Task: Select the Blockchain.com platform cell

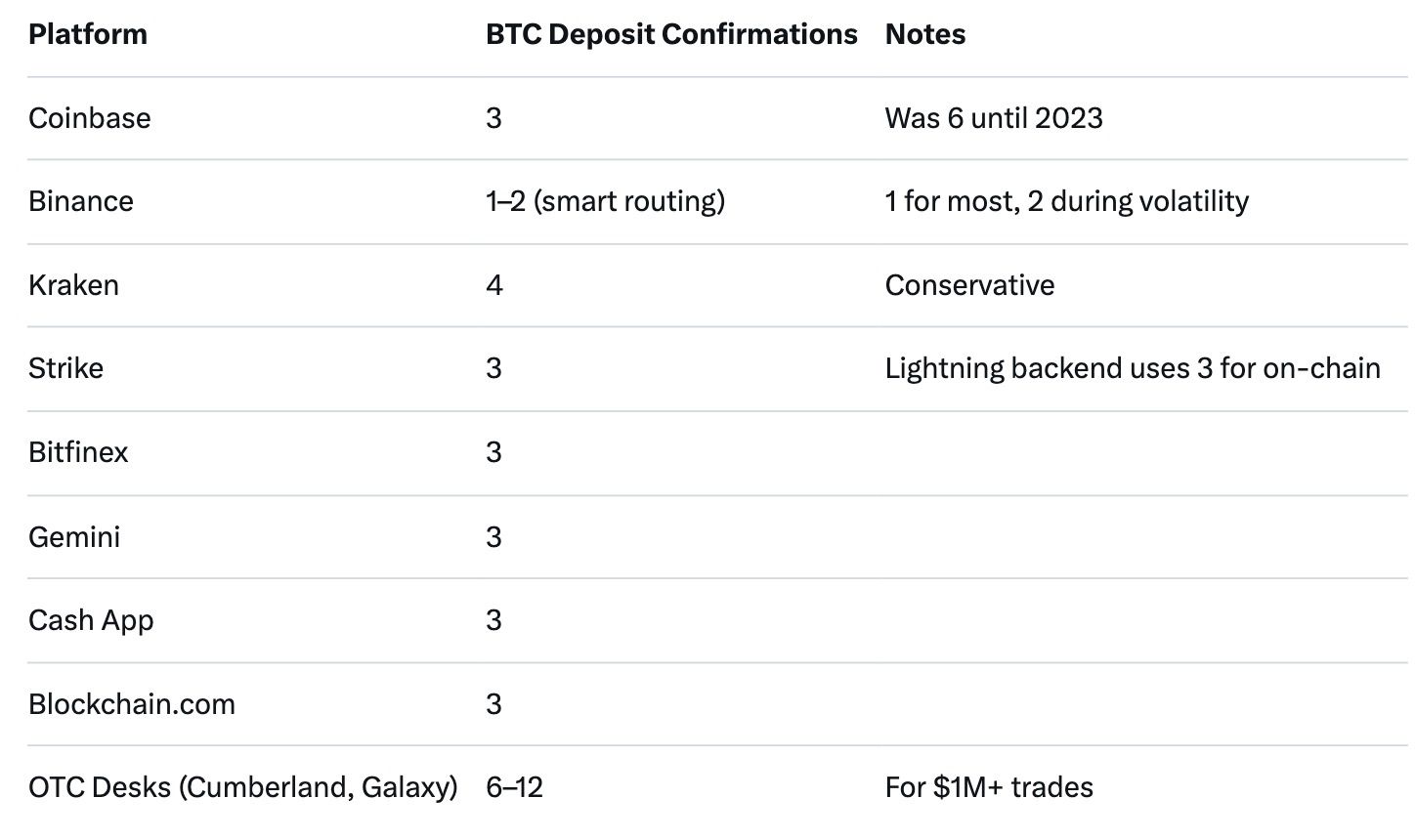Action: tap(132, 704)
